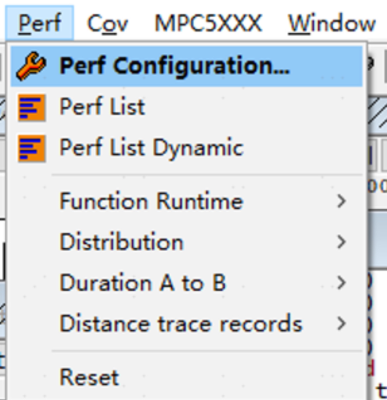
Task: Open the Window menu
Action: (x=332, y=23)
